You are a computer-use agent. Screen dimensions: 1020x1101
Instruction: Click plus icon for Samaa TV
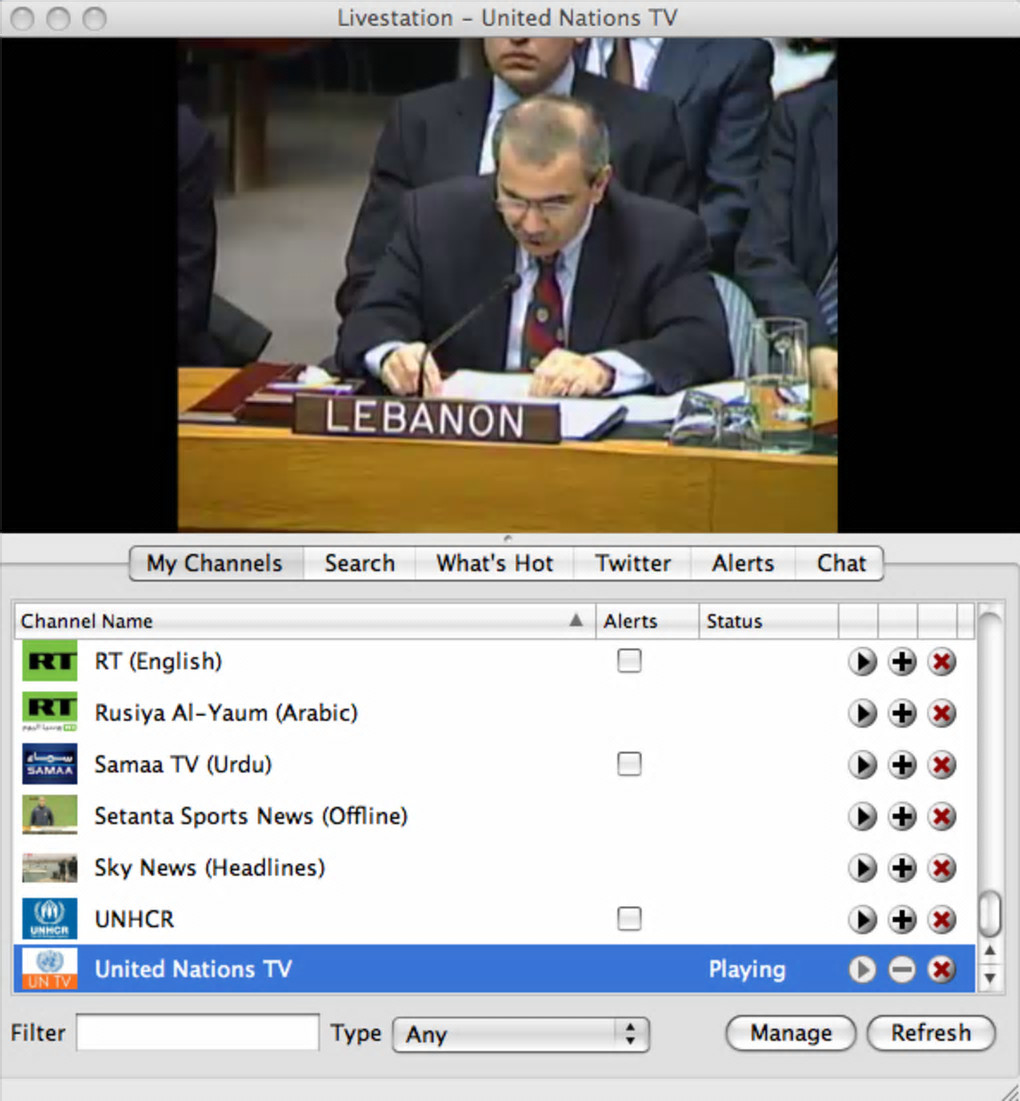pos(902,765)
